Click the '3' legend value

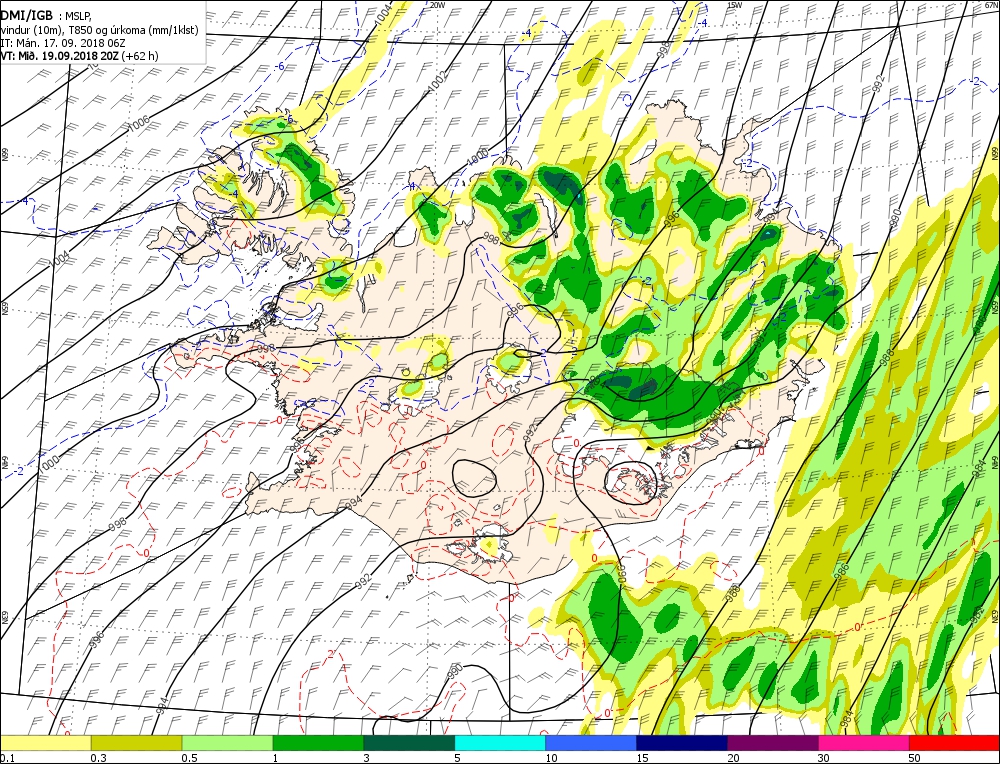(366, 758)
